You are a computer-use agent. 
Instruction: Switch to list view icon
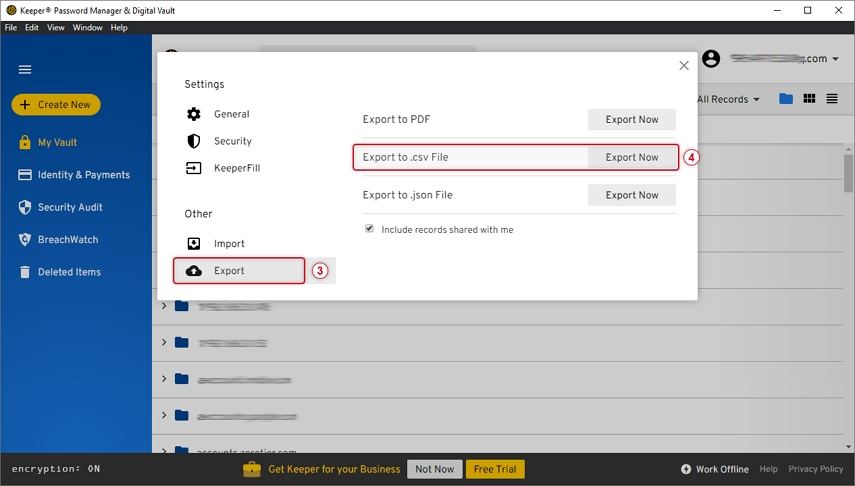[832, 99]
